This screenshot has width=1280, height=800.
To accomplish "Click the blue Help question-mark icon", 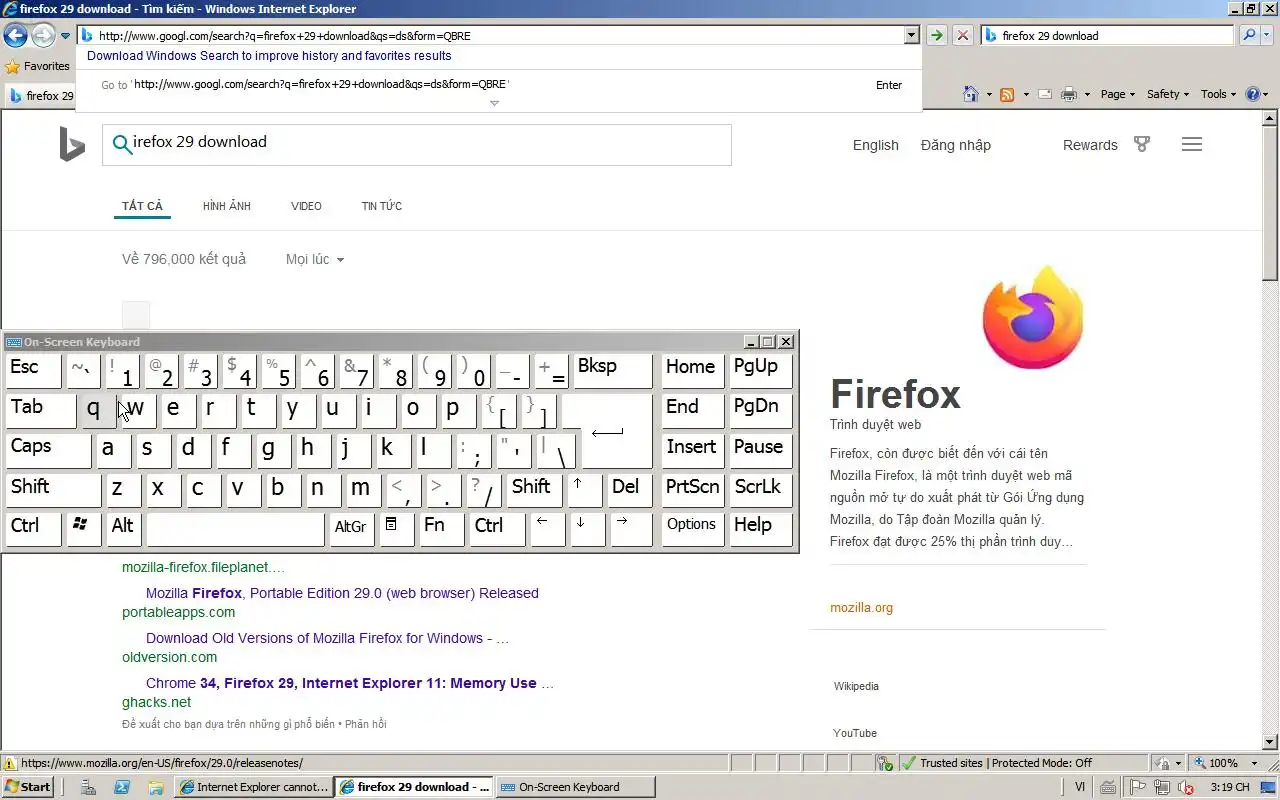I will (1253, 94).
